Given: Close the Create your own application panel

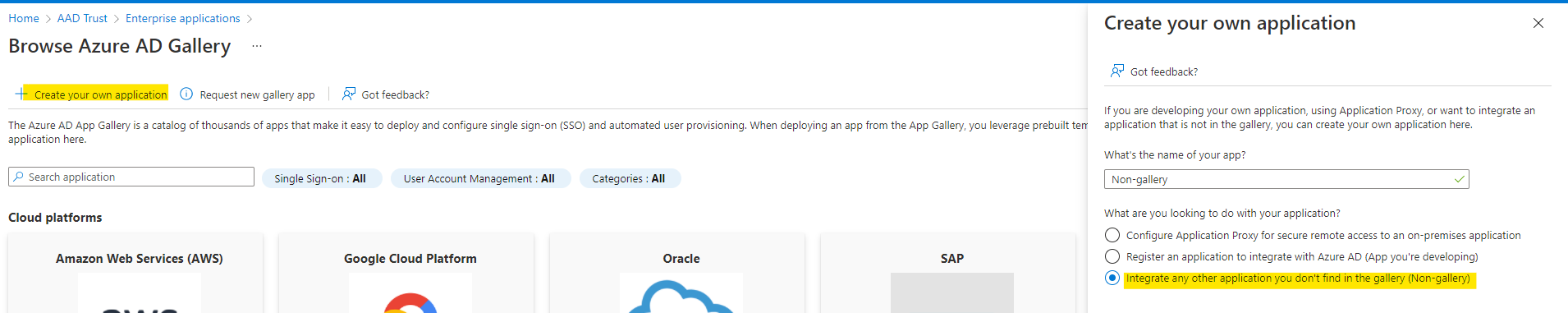Looking at the screenshot, I should point(1538,23).
